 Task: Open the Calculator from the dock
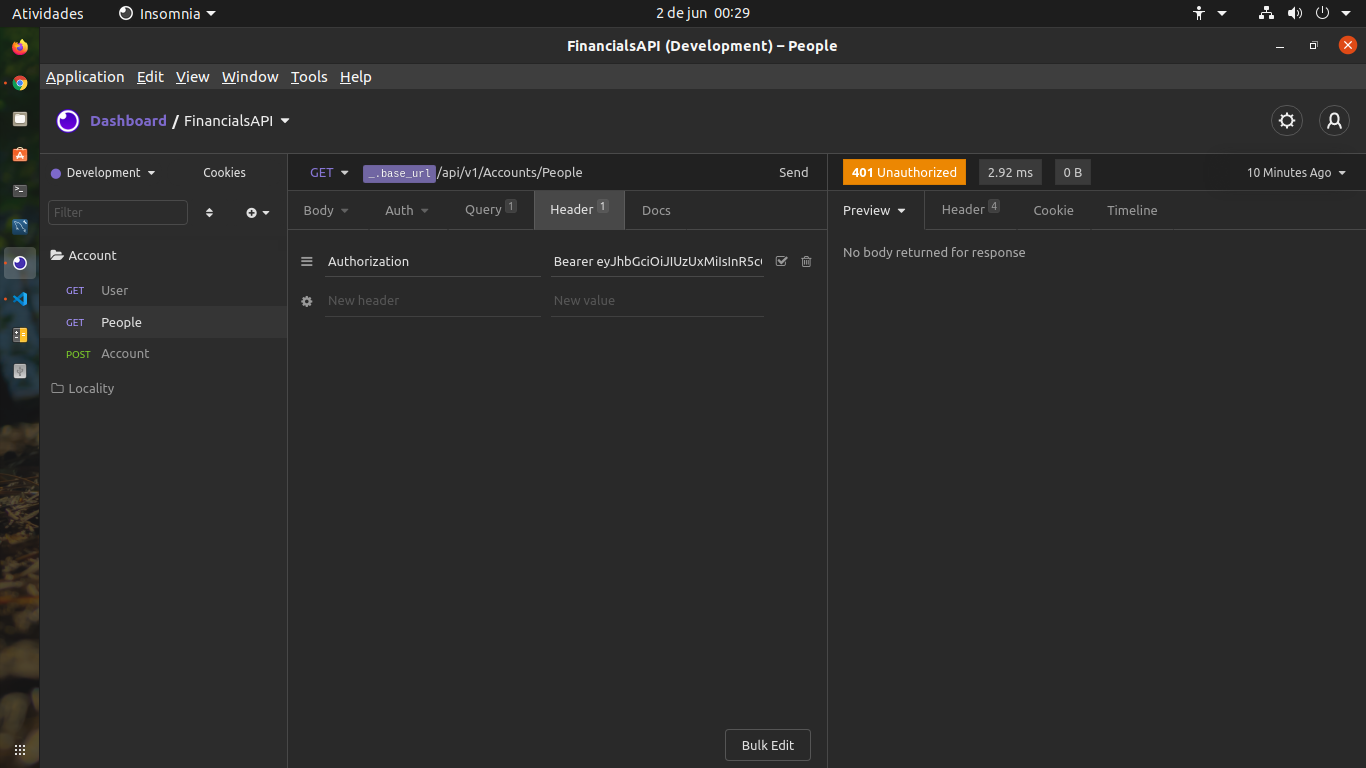coord(20,335)
